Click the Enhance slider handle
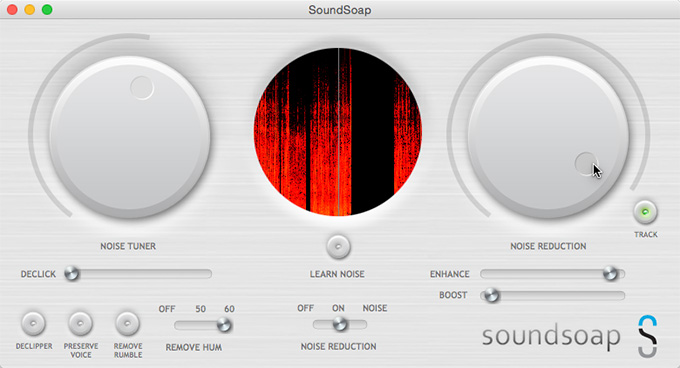 [611, 274]
